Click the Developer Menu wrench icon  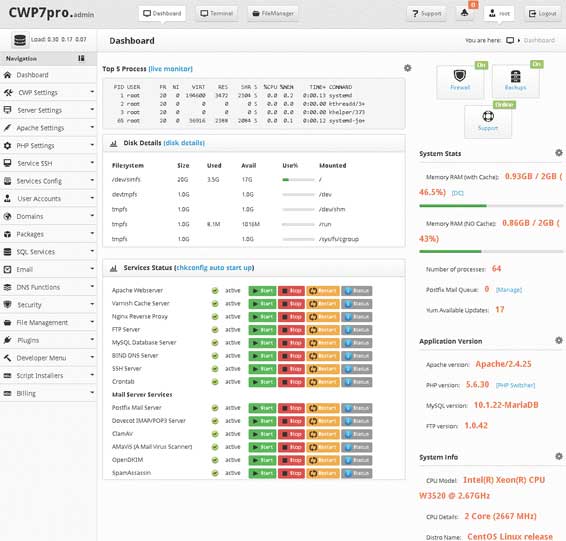click(x=7, y=358)
